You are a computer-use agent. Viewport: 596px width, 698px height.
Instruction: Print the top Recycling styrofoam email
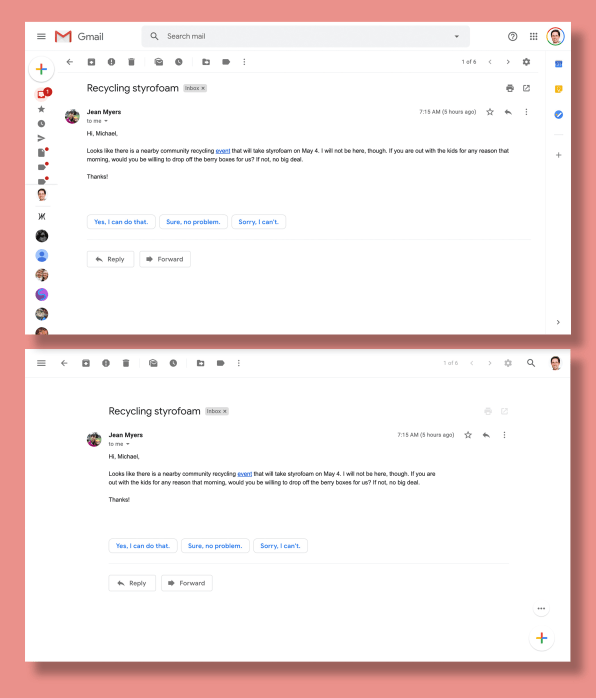510,88
